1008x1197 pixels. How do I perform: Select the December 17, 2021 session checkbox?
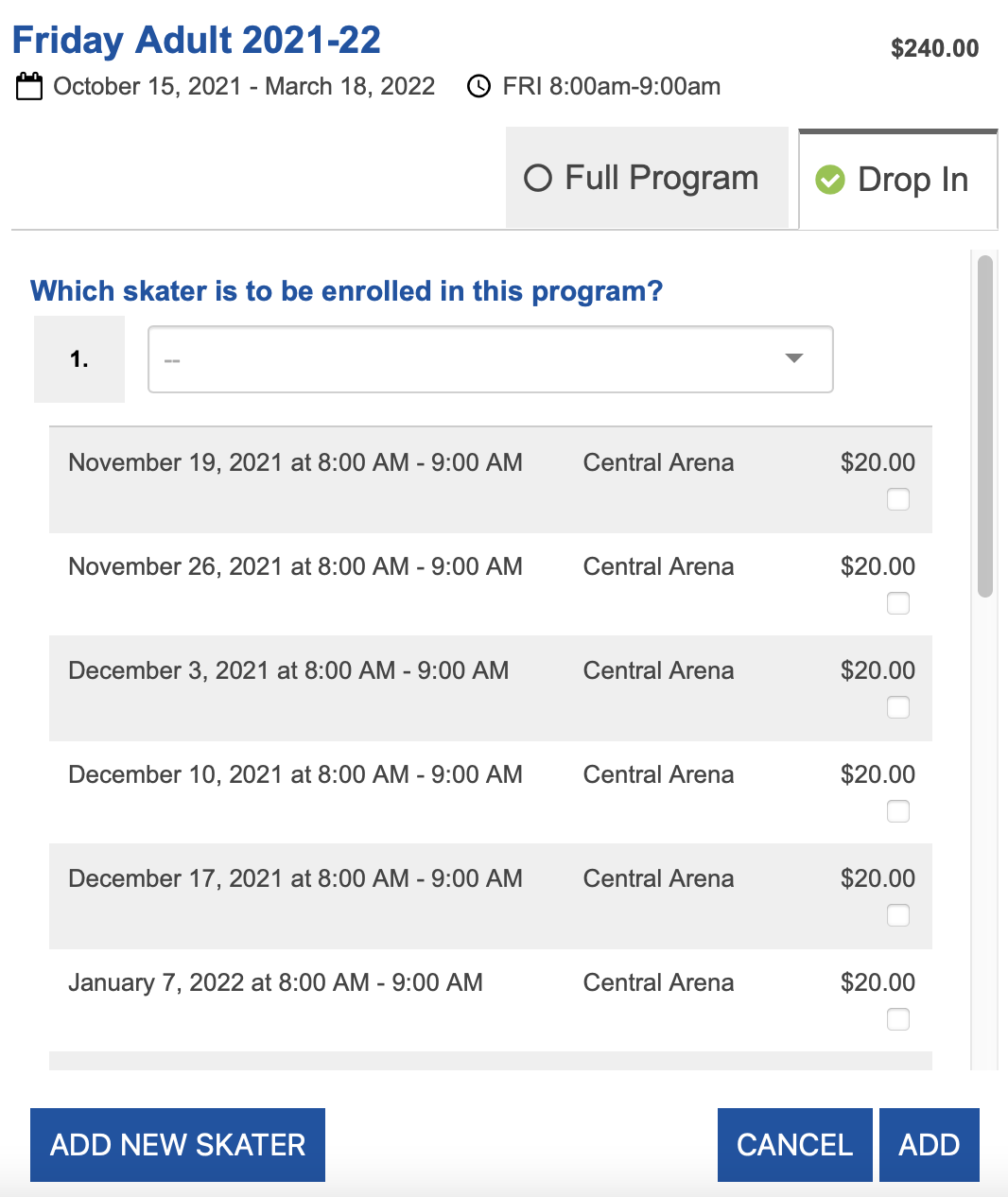click(898, 915)
